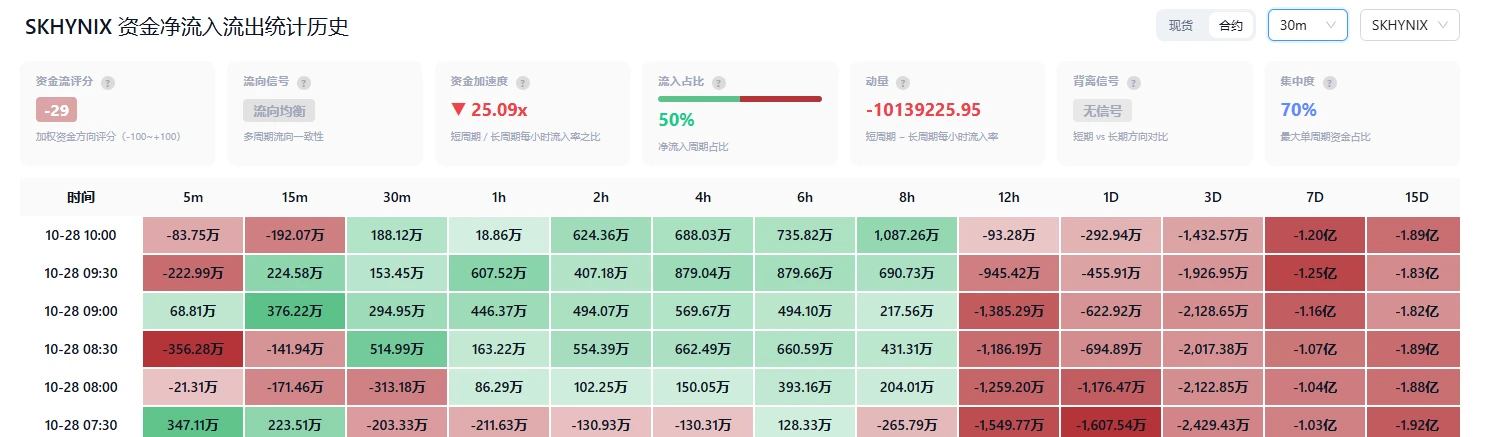The width and height of the screenshot is (1509, 437).
Task: Click the 376.22万 cell
Action: [295, 312]
